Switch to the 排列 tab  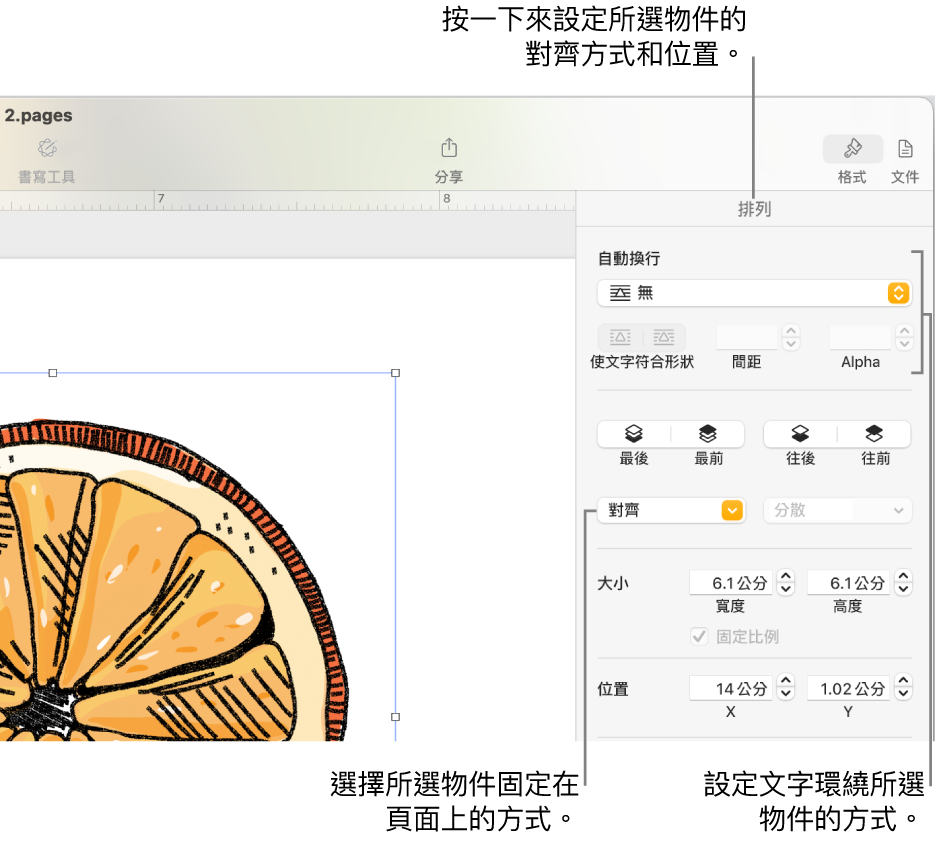(754, 209)
